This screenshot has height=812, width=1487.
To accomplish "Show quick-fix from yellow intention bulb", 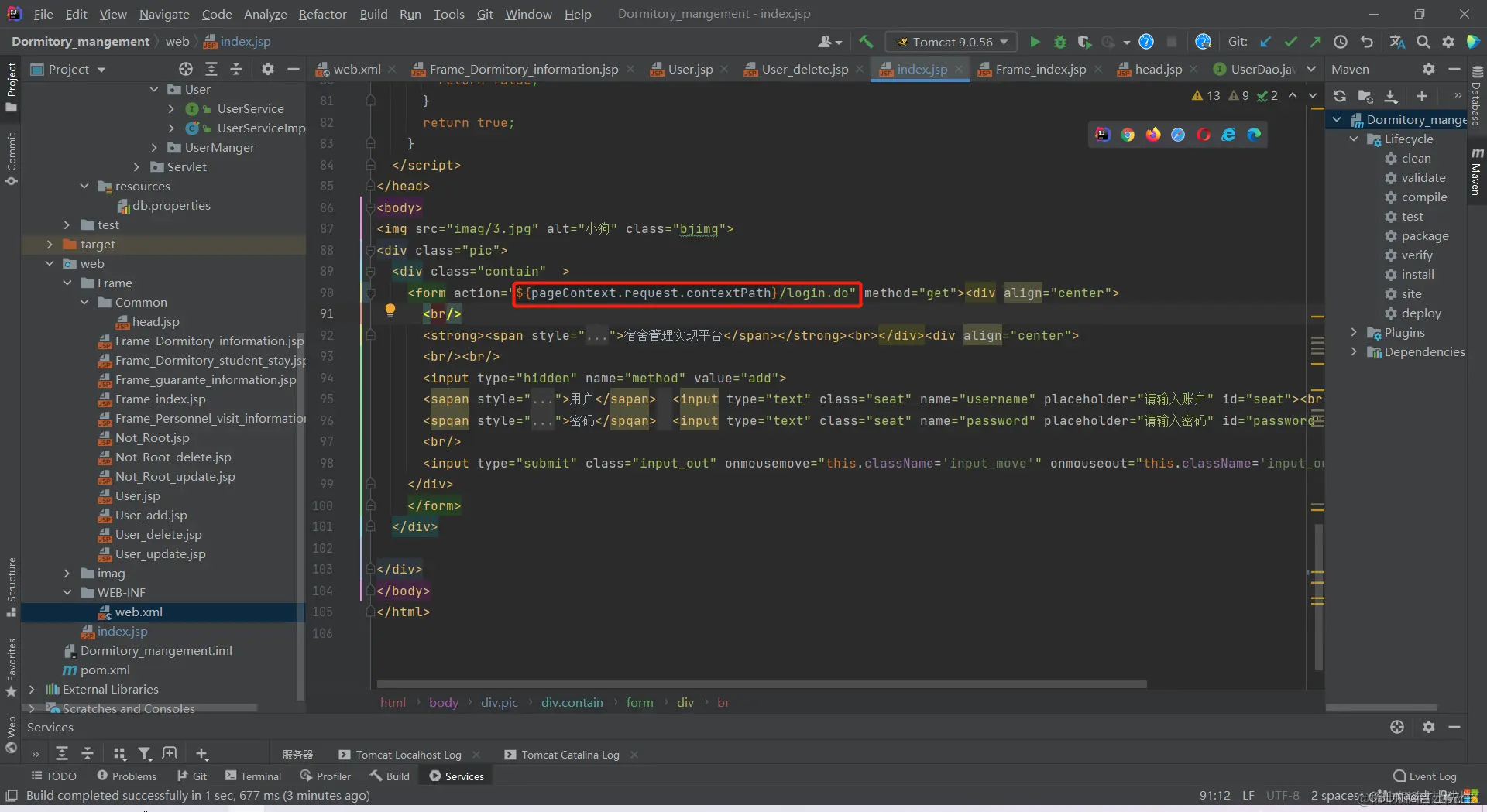I will (390, 310).
